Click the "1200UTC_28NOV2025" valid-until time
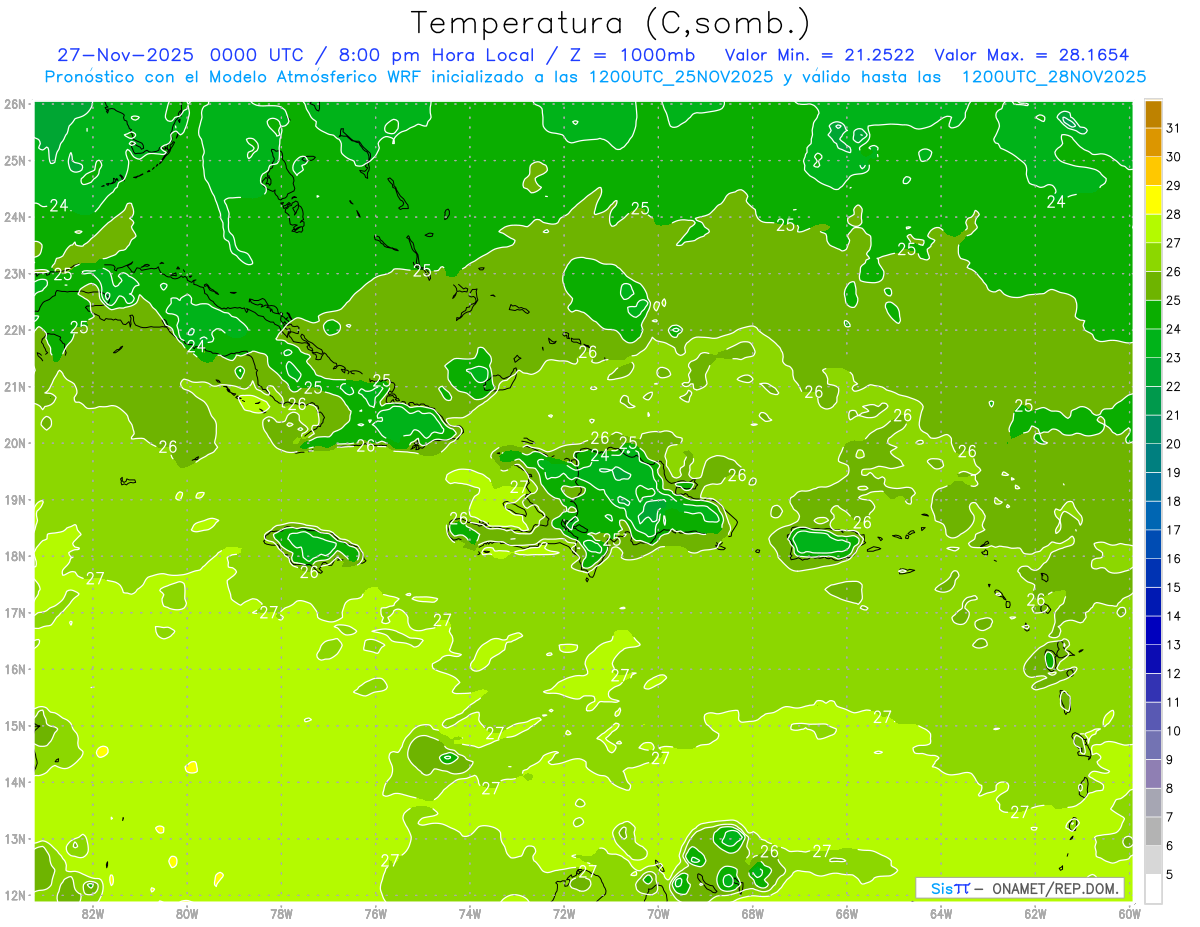The image size is (1200, 927). [x=1053, y=77]
